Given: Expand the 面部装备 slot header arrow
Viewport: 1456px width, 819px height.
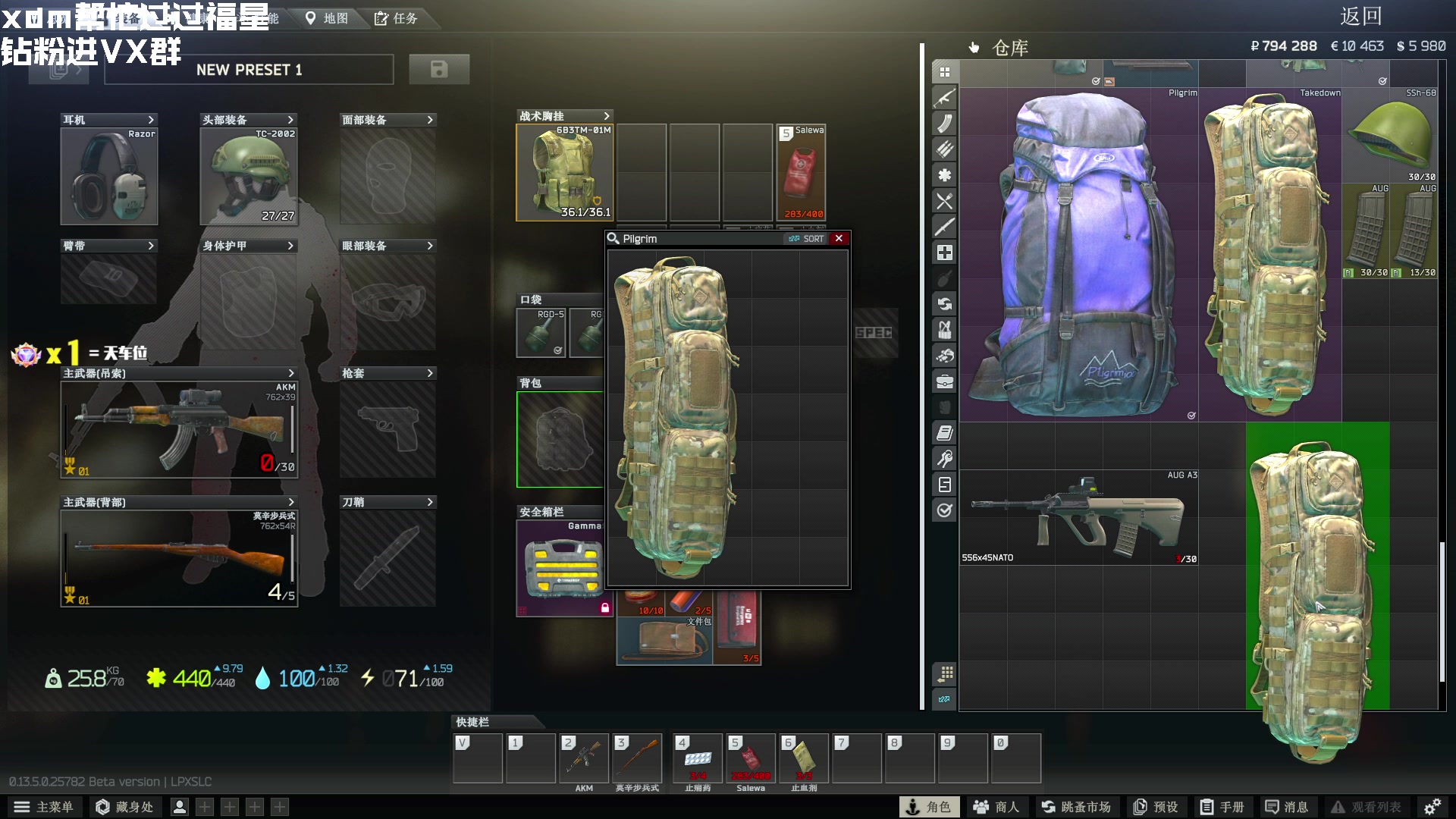Looking at the screenshot, I should tap(430, 120).
